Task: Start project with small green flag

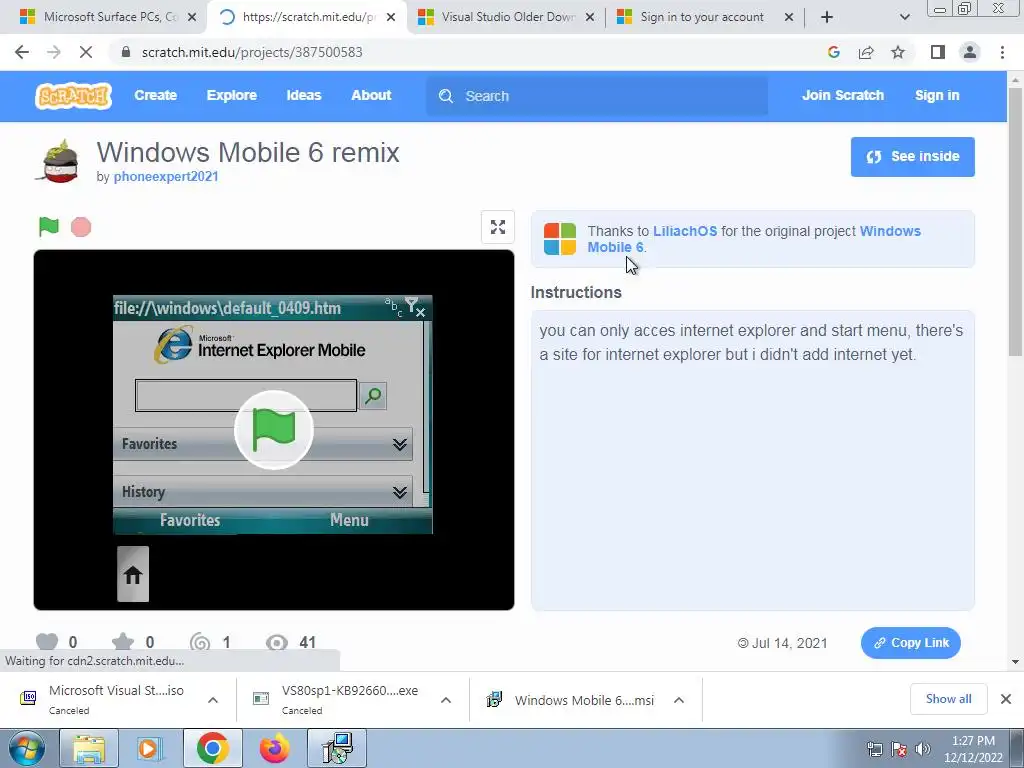Action: pyautogui.click(x=49, y=227)
